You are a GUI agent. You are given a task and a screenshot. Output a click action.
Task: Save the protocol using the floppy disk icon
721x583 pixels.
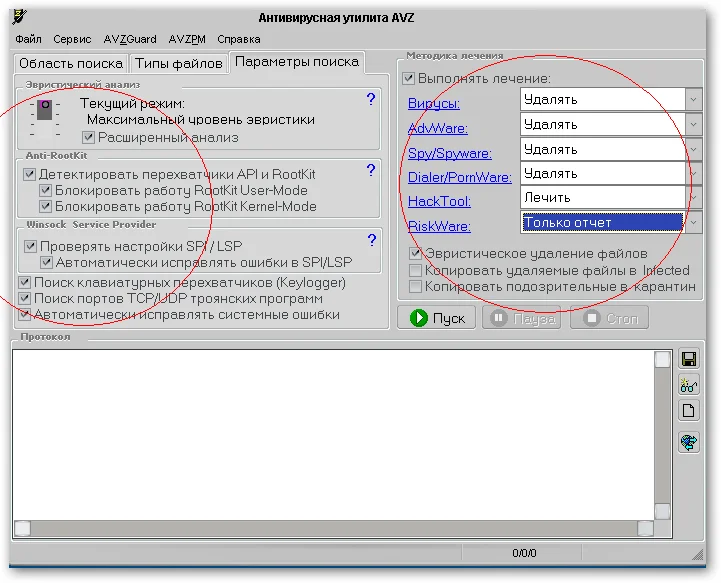tap(688, 359)
